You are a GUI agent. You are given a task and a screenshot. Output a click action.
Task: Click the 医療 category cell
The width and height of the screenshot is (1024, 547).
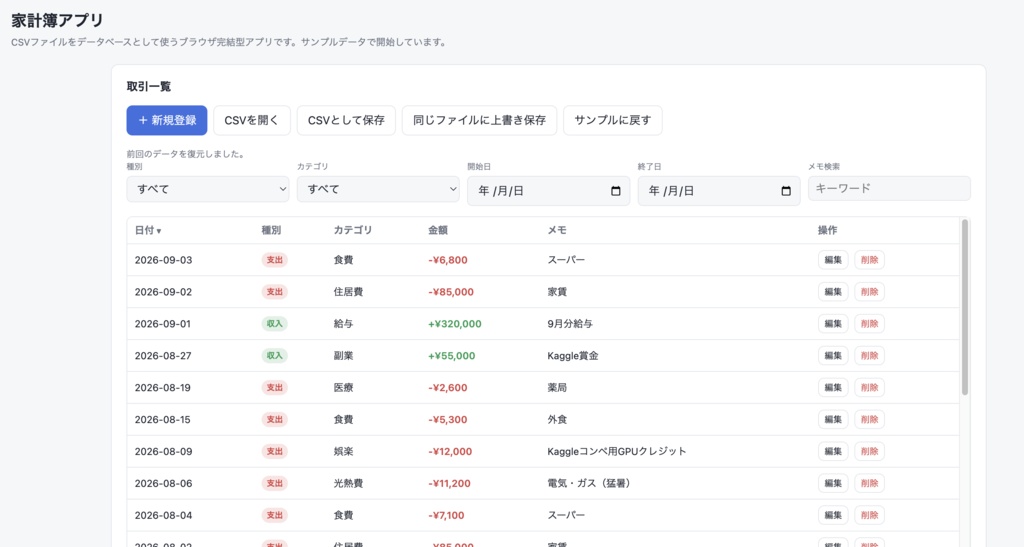click(343, 388)
